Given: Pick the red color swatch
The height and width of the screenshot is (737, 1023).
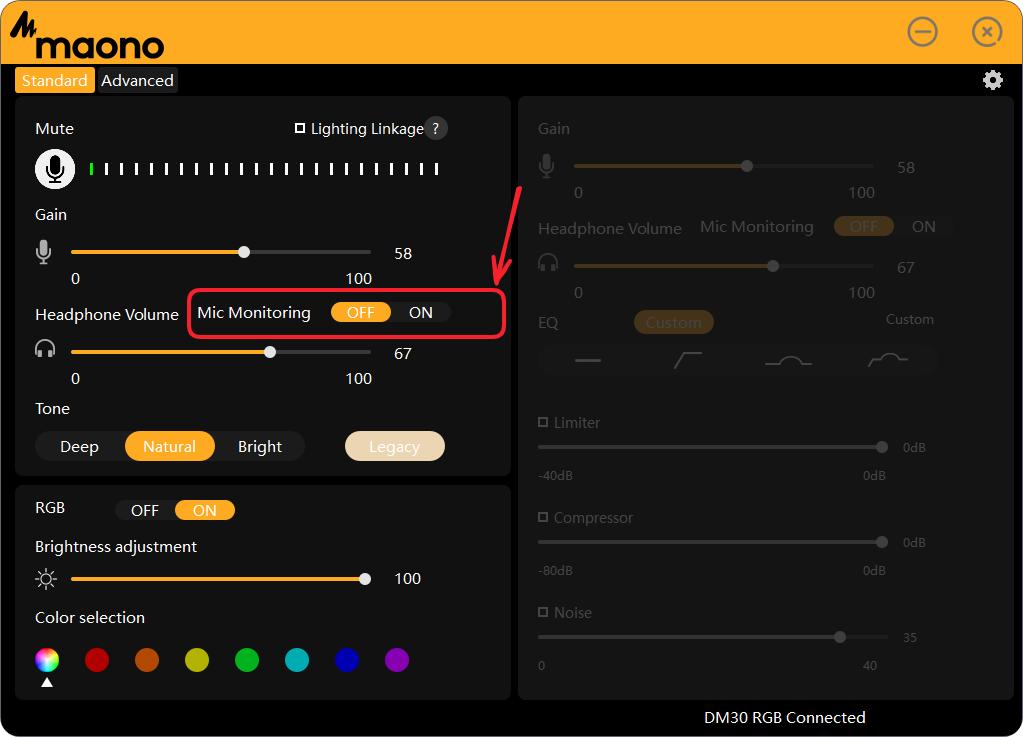Looking at the screenshot, I should click(97, 660).
